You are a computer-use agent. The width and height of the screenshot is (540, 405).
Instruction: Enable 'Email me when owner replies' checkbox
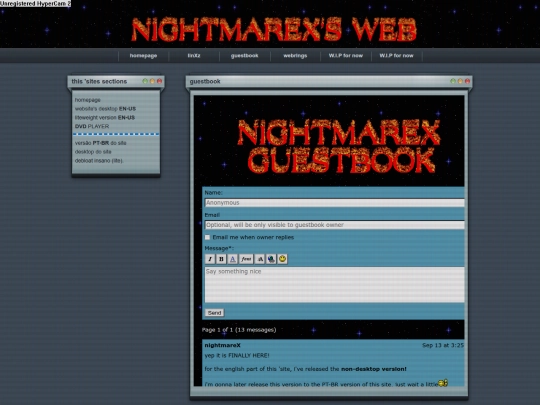tap(207, 237)
